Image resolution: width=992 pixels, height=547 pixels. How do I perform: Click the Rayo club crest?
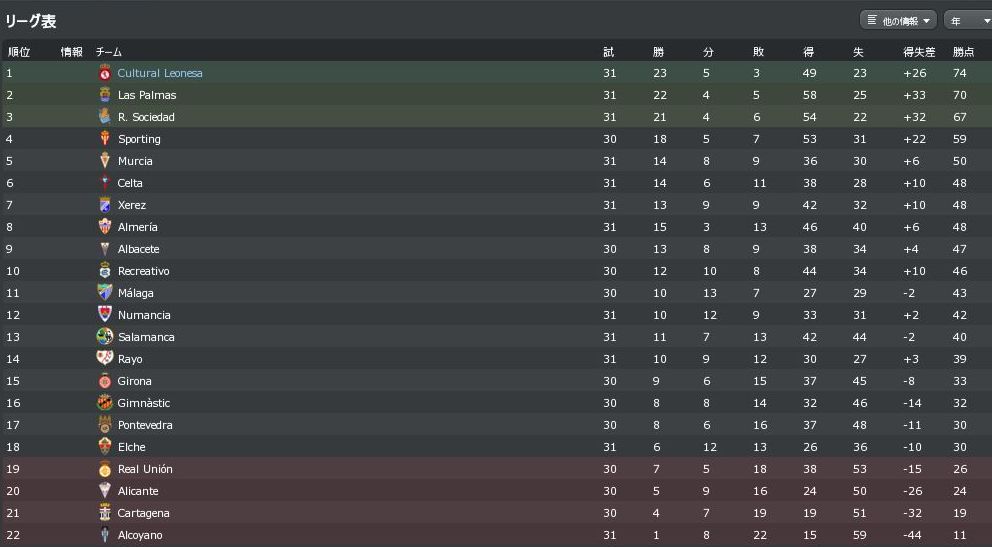pos(105,359)
